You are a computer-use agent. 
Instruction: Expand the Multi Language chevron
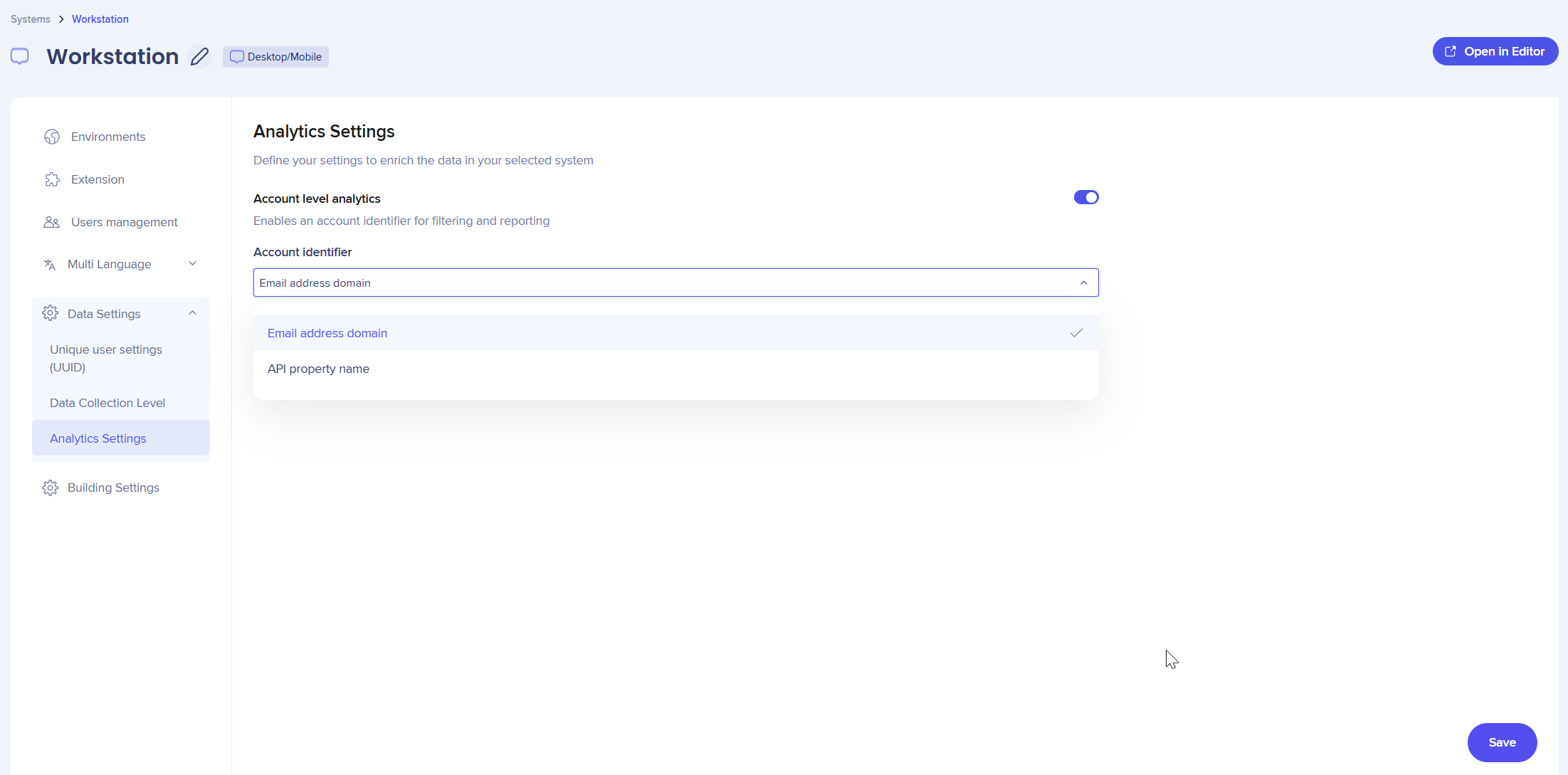click(192, 263)
